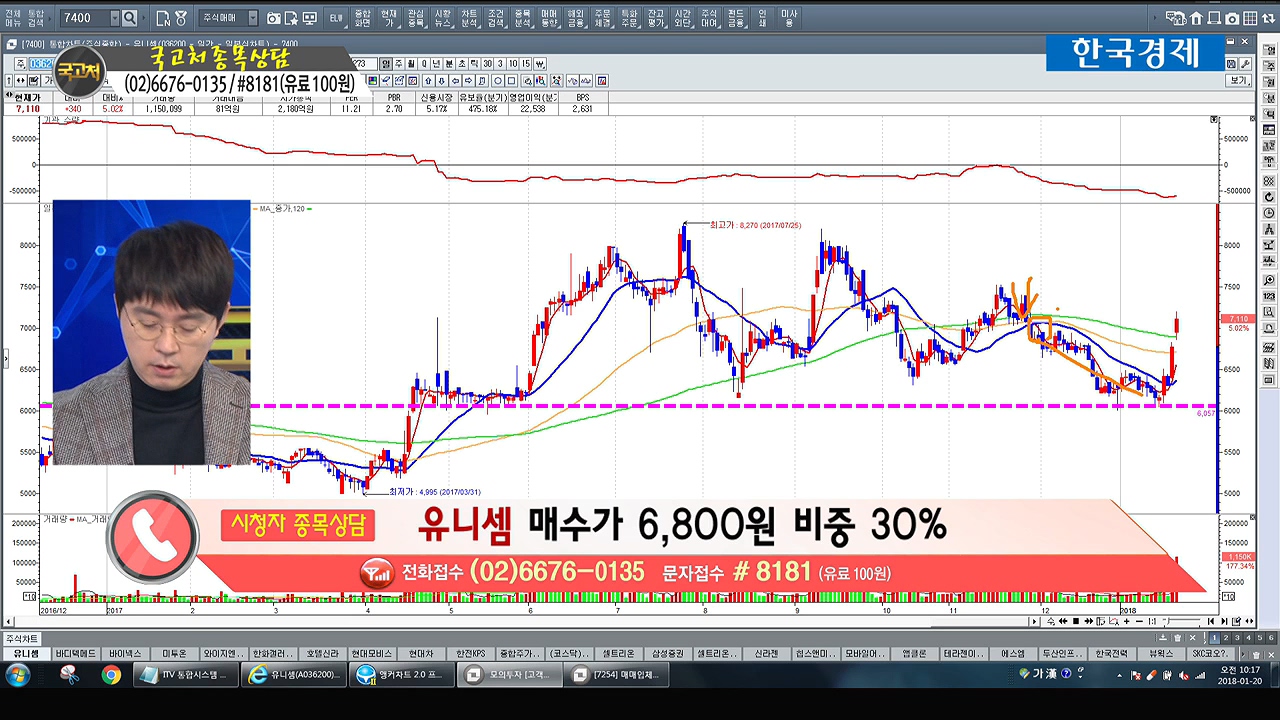Click the camera screenshot icon in top toolbar
The height and width of the screenshot is (720, 1280).
pos(274,18)
